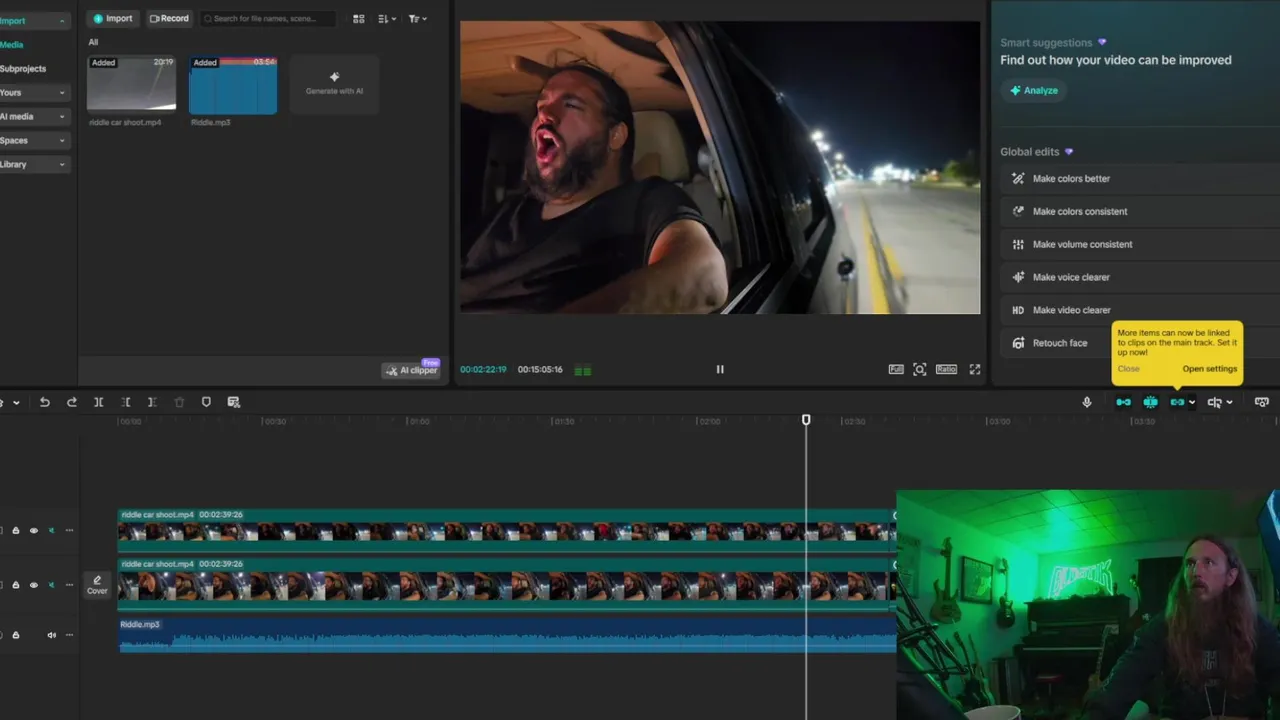Select riddle car shoot.mp4 thumbnail

click(132, 84)
